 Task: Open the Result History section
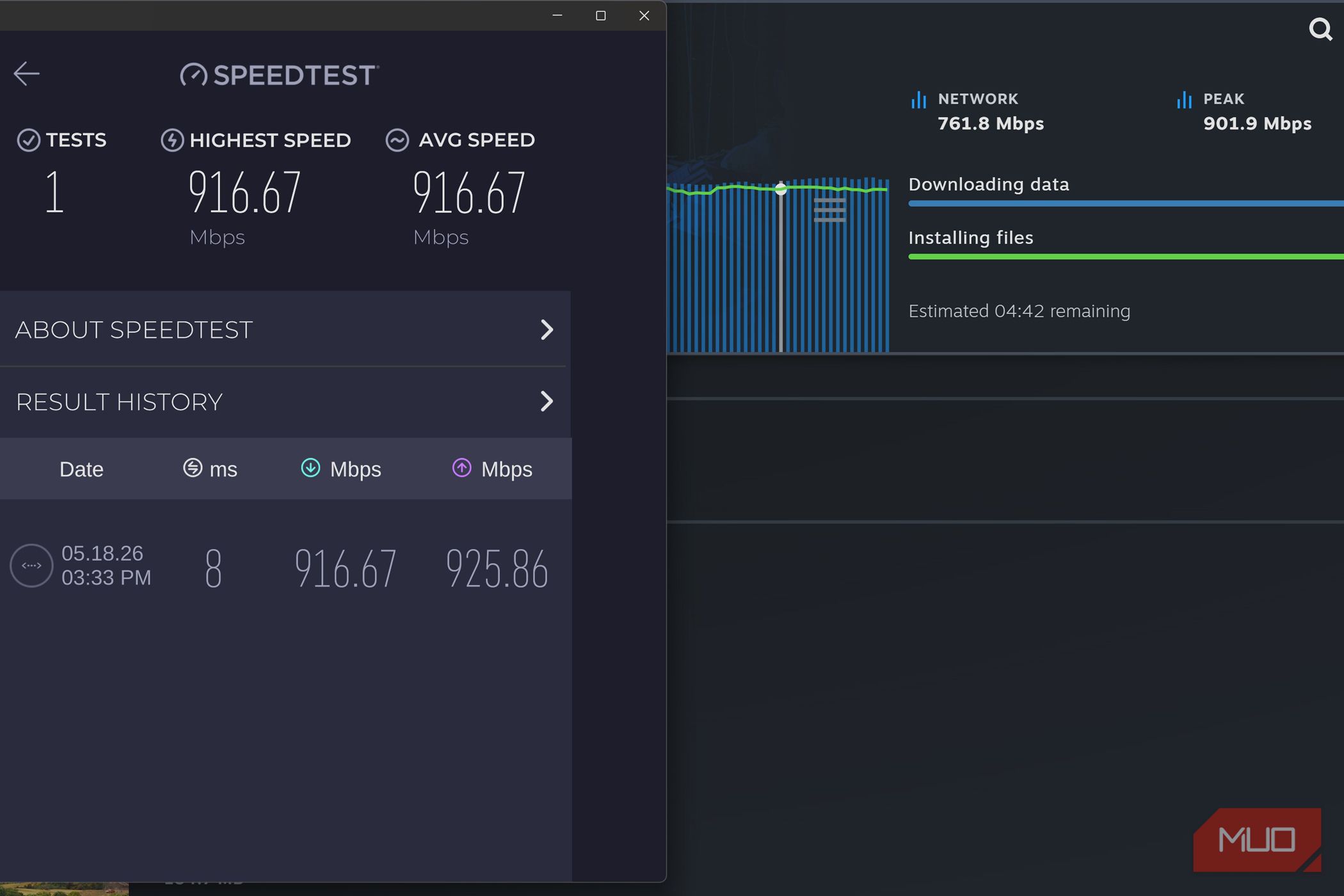[285, 402]
